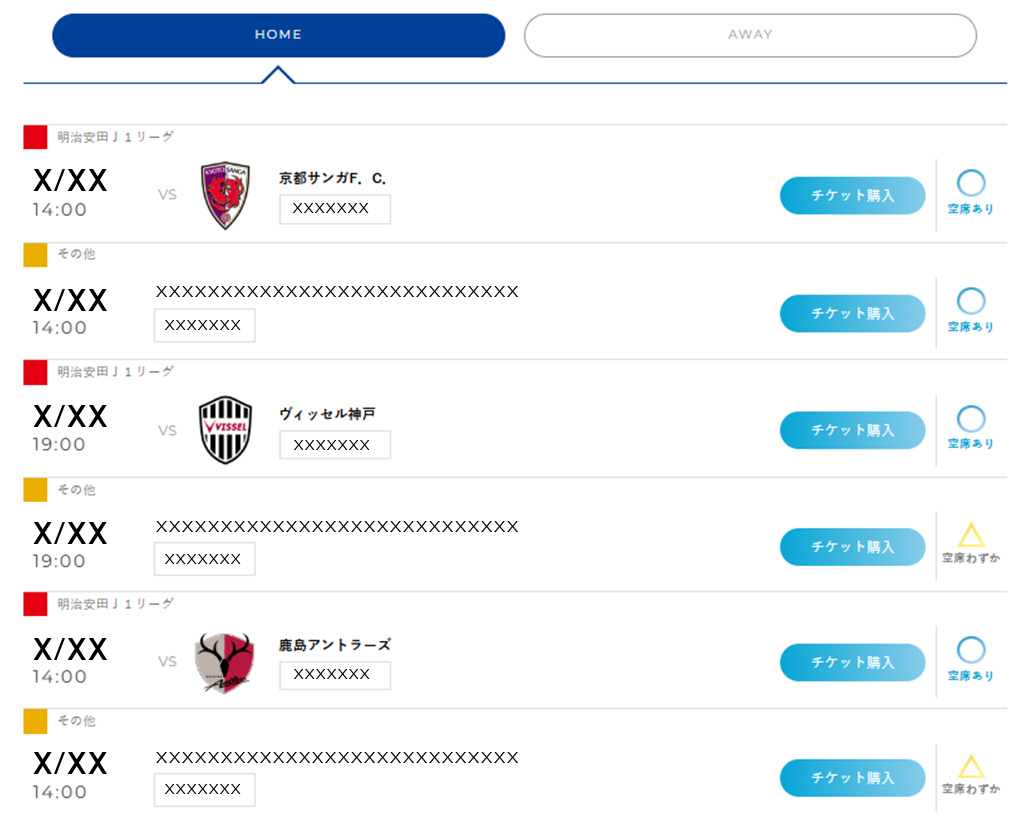Open the 鹿島アントラーズ team name link

[x=335, y=646]
